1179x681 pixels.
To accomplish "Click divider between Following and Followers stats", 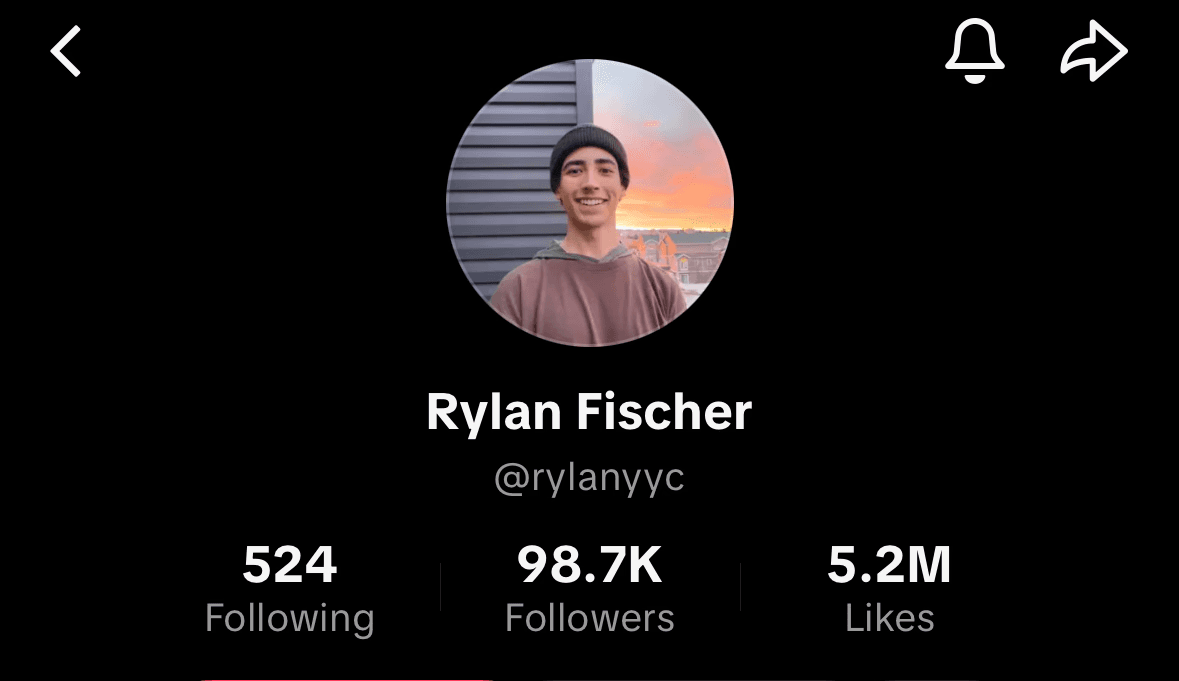I will pyautogui.click(x=441, y=586).
